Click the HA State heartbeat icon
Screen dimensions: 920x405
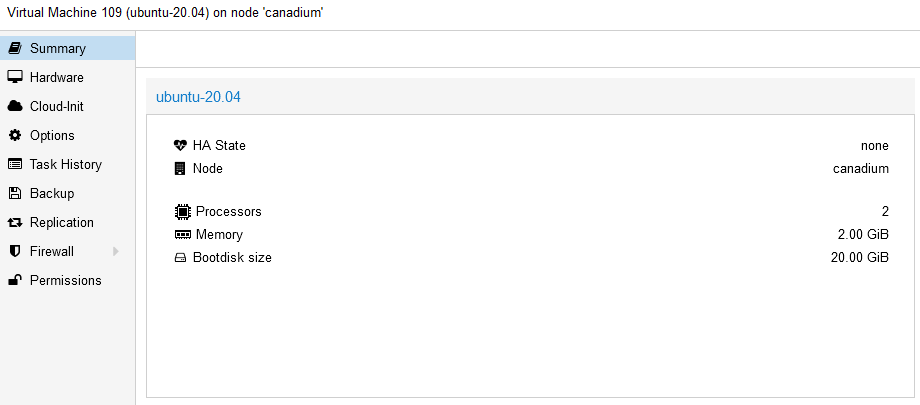[180, 145]
